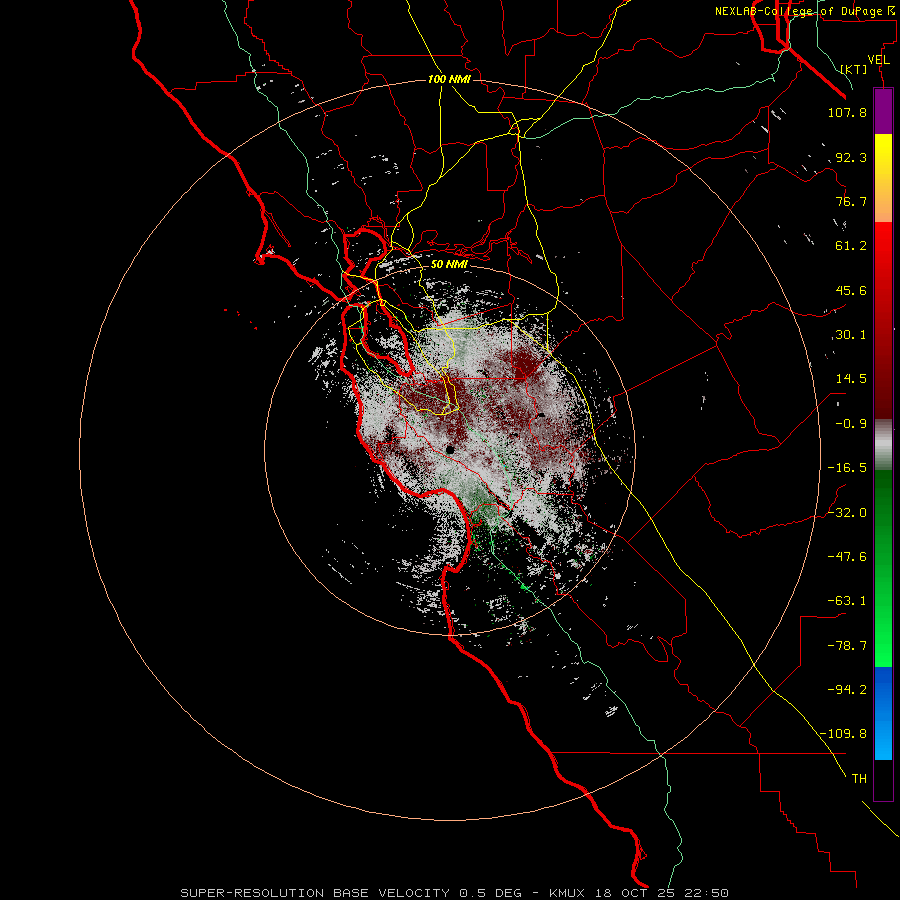Viewport: 900px width, 900px height.
Task: Click the 50 NMI range ring label
Action: [x=449, y=264]
